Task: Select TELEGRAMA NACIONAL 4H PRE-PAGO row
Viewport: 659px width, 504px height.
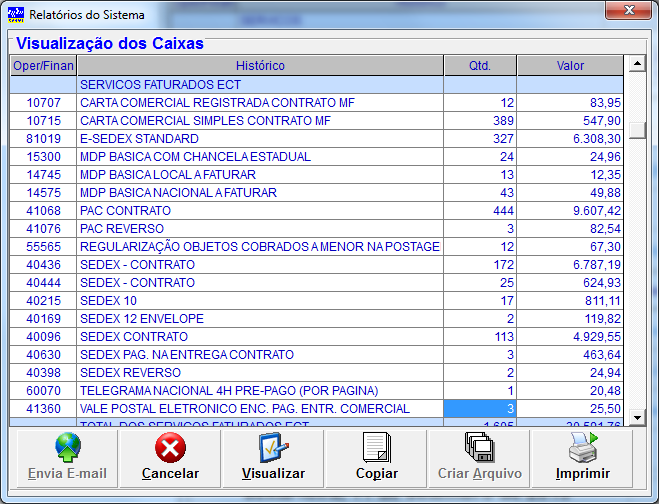Action: [x=316, y=391]
